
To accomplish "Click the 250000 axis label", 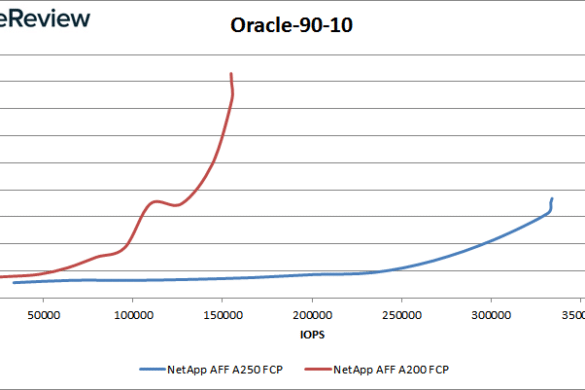I will pyautogui.click(x=402, y=315).
